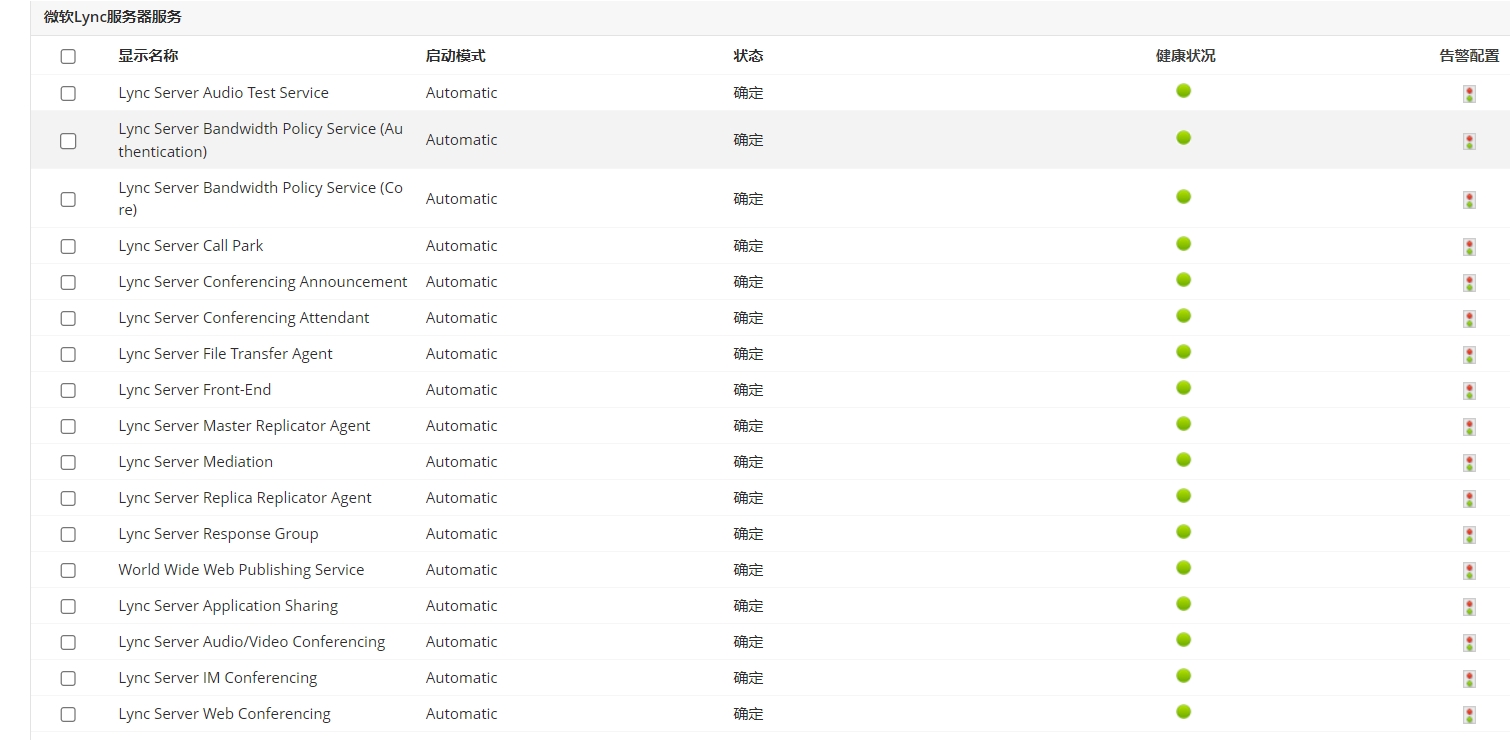This screenshot has height=740, width=1510.
Task: Check Web Conferencing row
Action: click(x=68, y=714)
